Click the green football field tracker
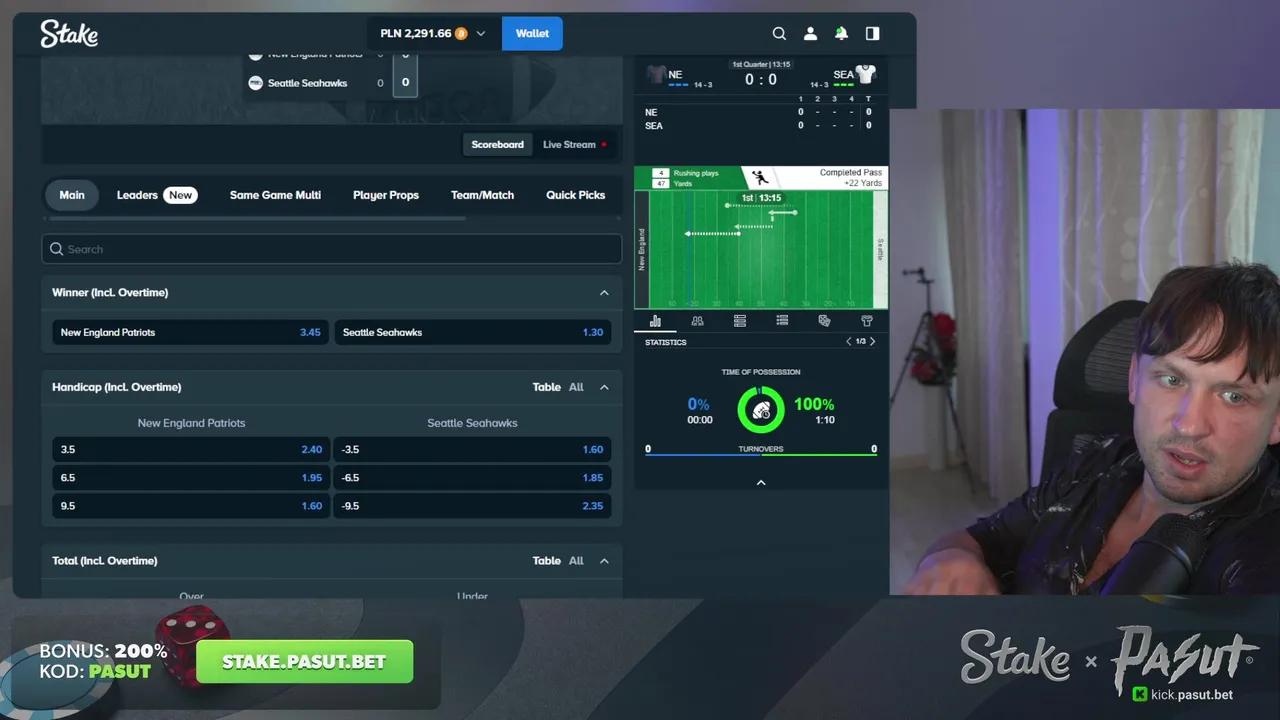 (761, 249)
